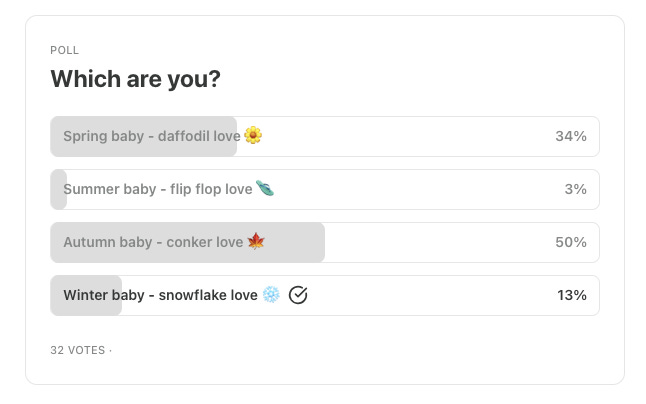
Task: Pick Winter baby - snowflake love option
Action: pos(160,295)
